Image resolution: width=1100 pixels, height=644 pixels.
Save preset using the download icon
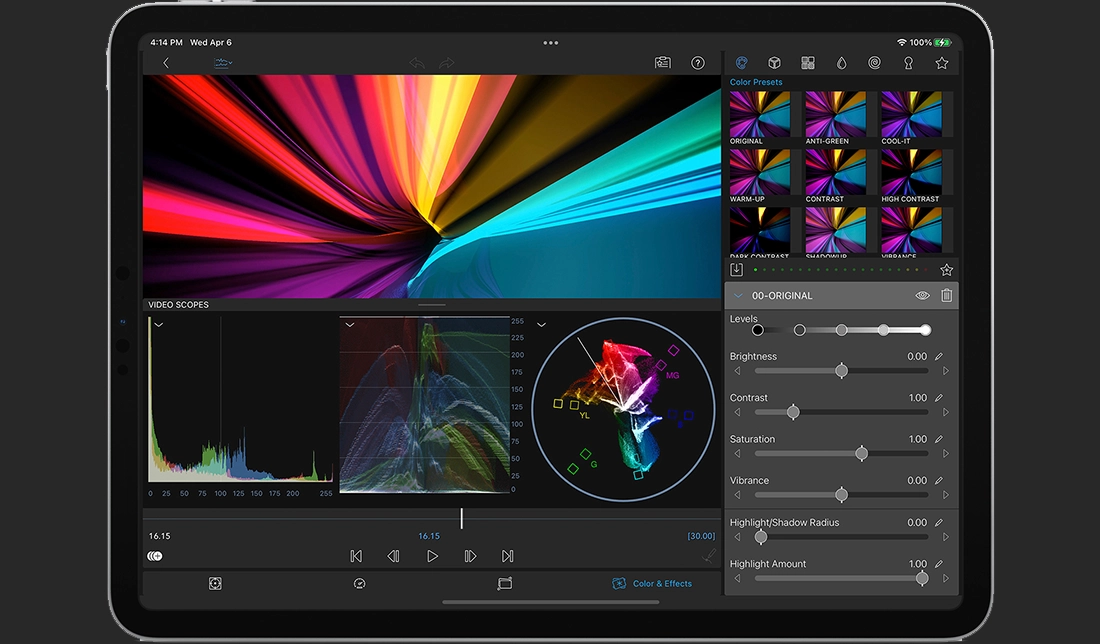[x=737, y=270]
